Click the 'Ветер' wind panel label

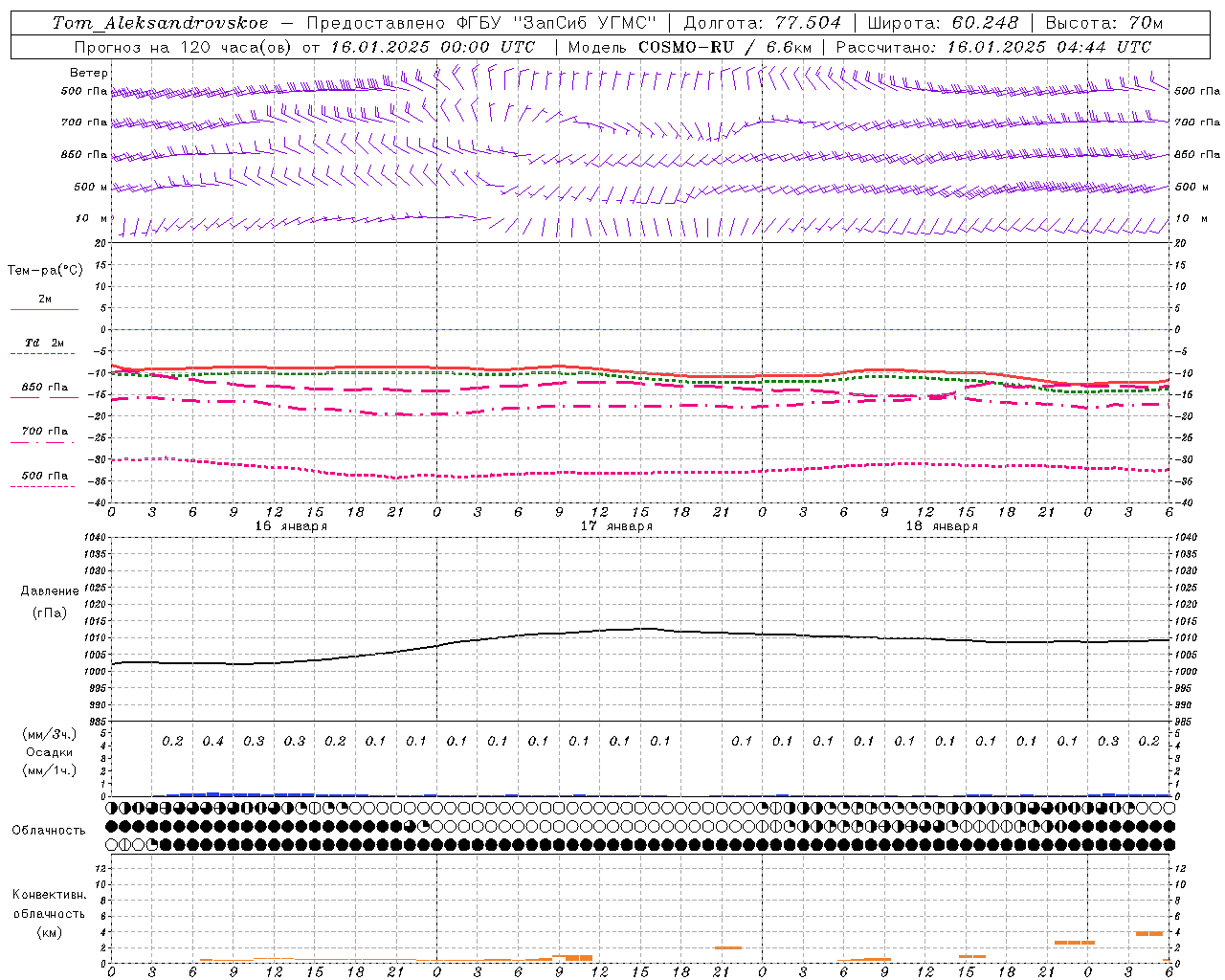89,73
